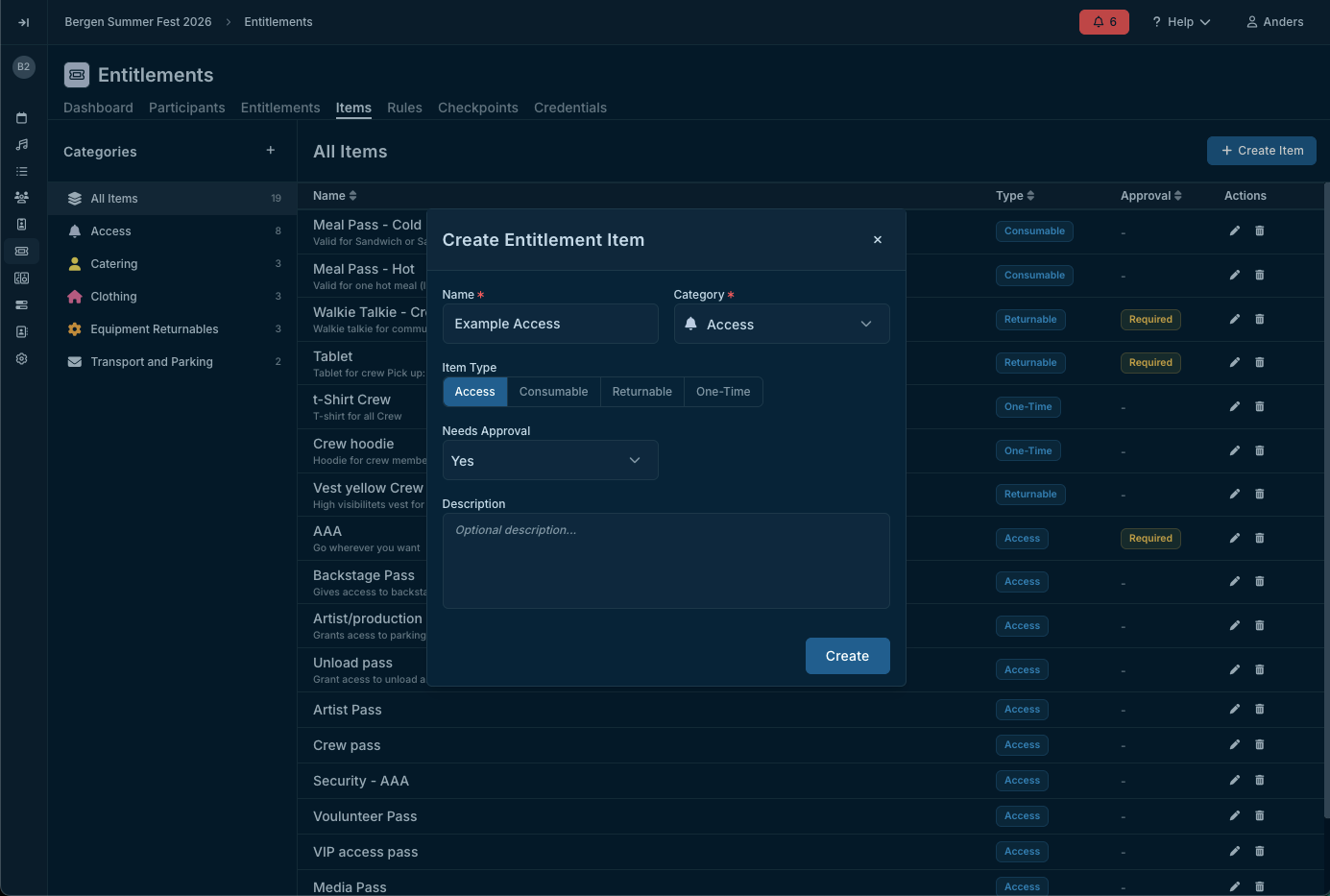
Task: Select the Transport and Parking category
Action: click(x=173, y=361)
